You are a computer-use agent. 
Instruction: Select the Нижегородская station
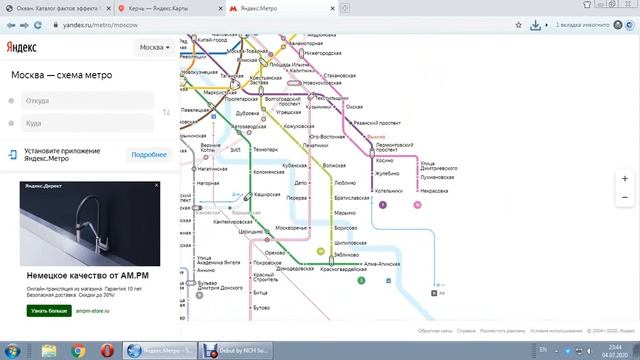(323, 53)
